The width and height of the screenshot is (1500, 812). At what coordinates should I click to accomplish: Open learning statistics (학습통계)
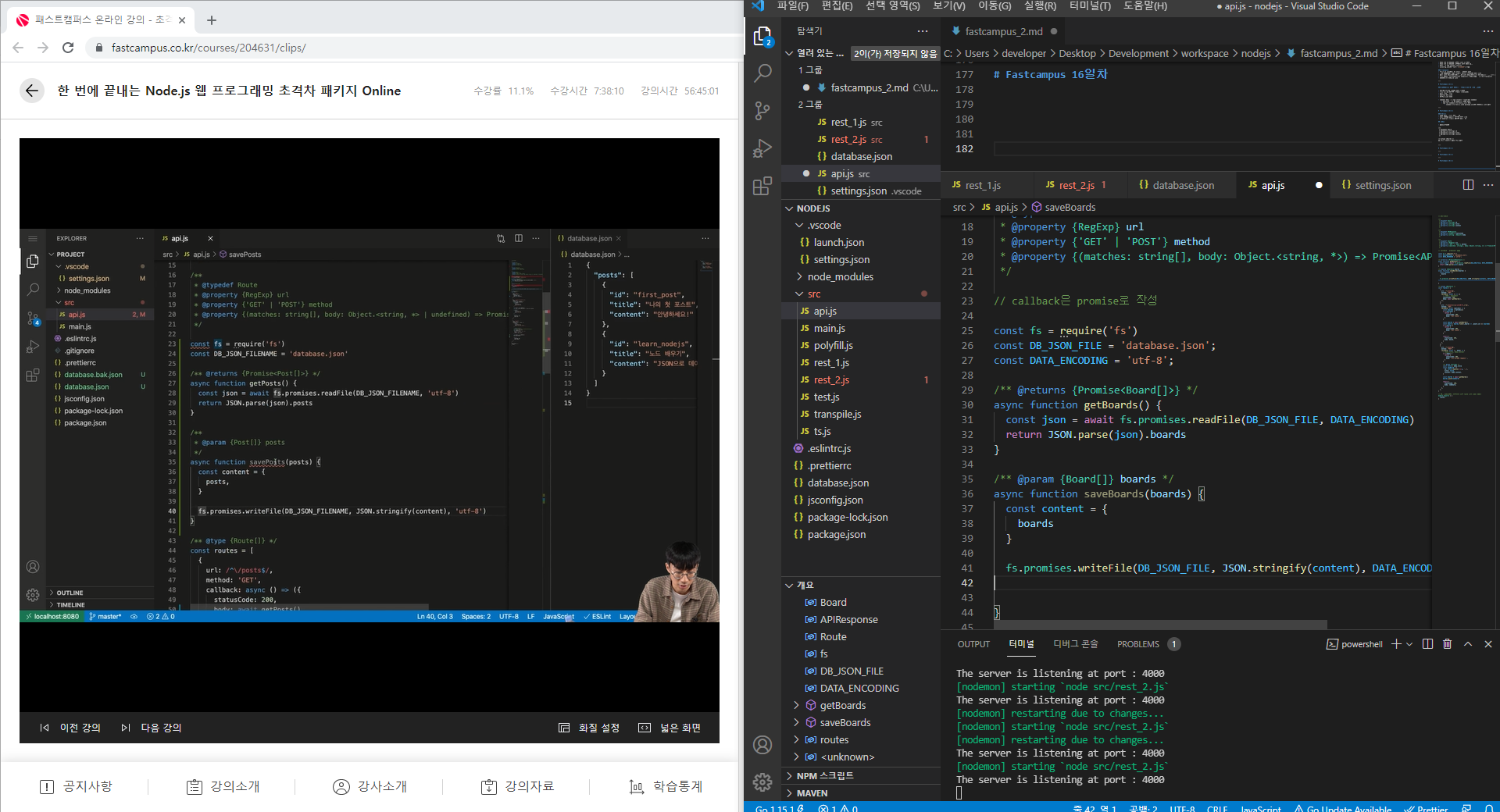click(x=666, y=786)
